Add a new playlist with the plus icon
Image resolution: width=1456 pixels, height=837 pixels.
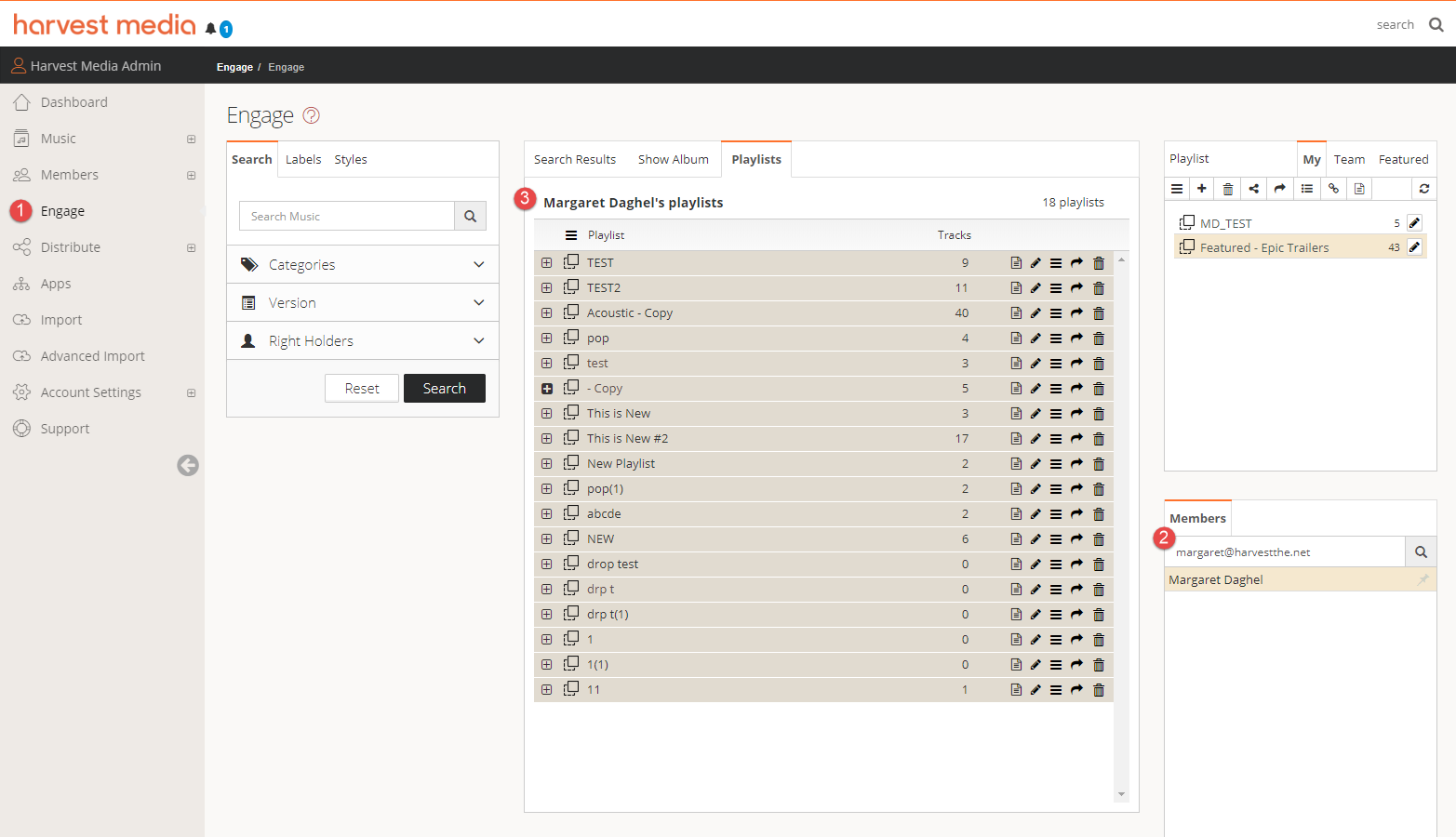click(x=1202, y=189)
